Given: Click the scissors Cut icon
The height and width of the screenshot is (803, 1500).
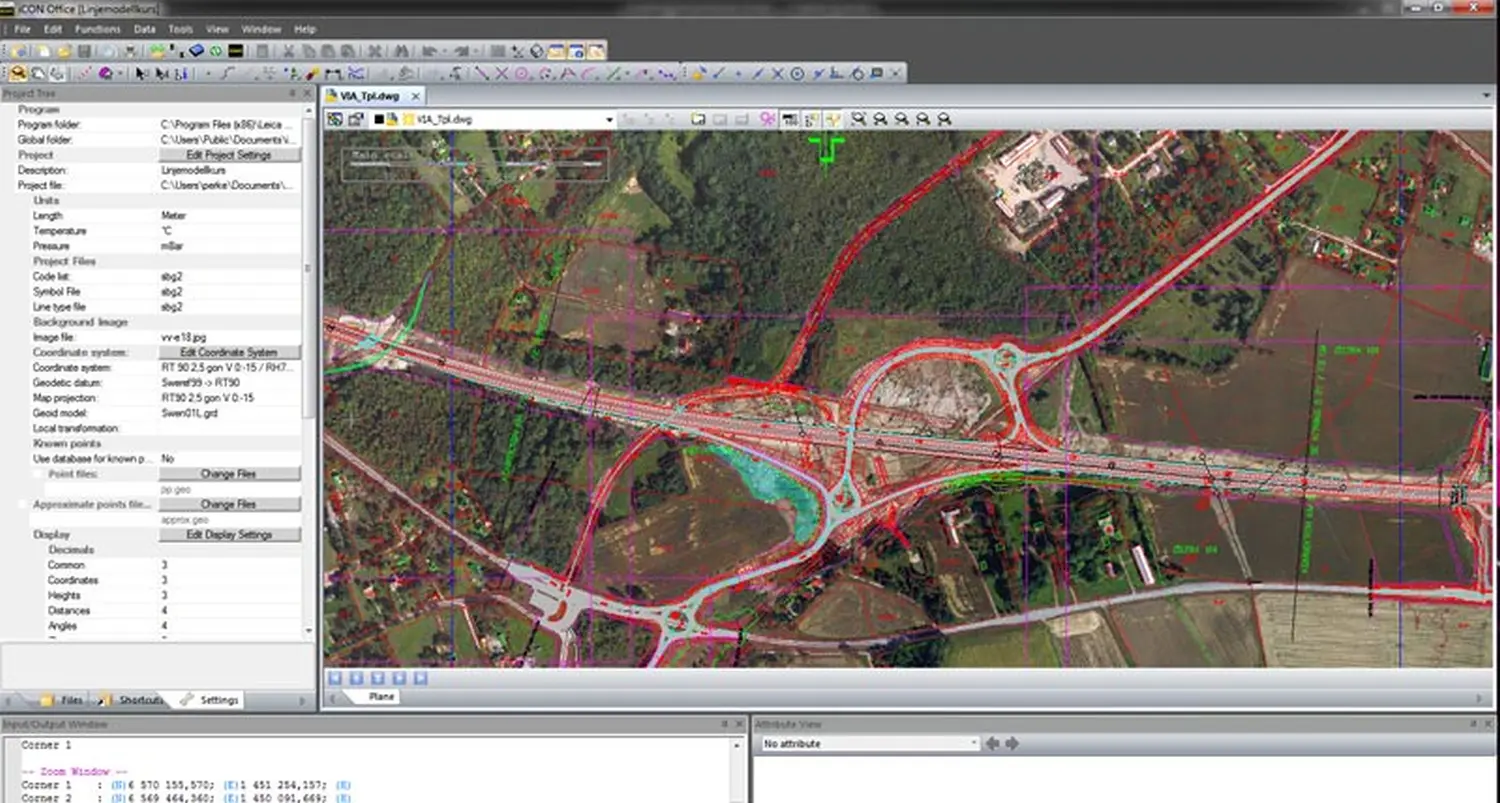Looking at the screenshot, I should click(x=288, y=51).
